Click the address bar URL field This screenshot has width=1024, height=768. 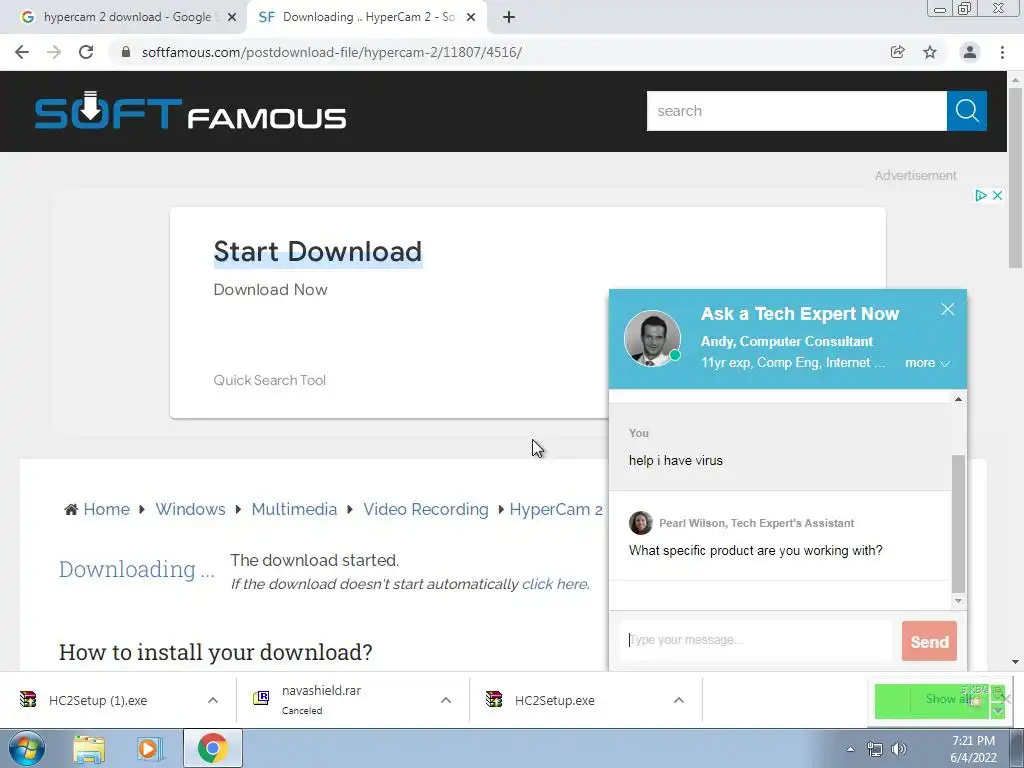(x=332, y=52)
